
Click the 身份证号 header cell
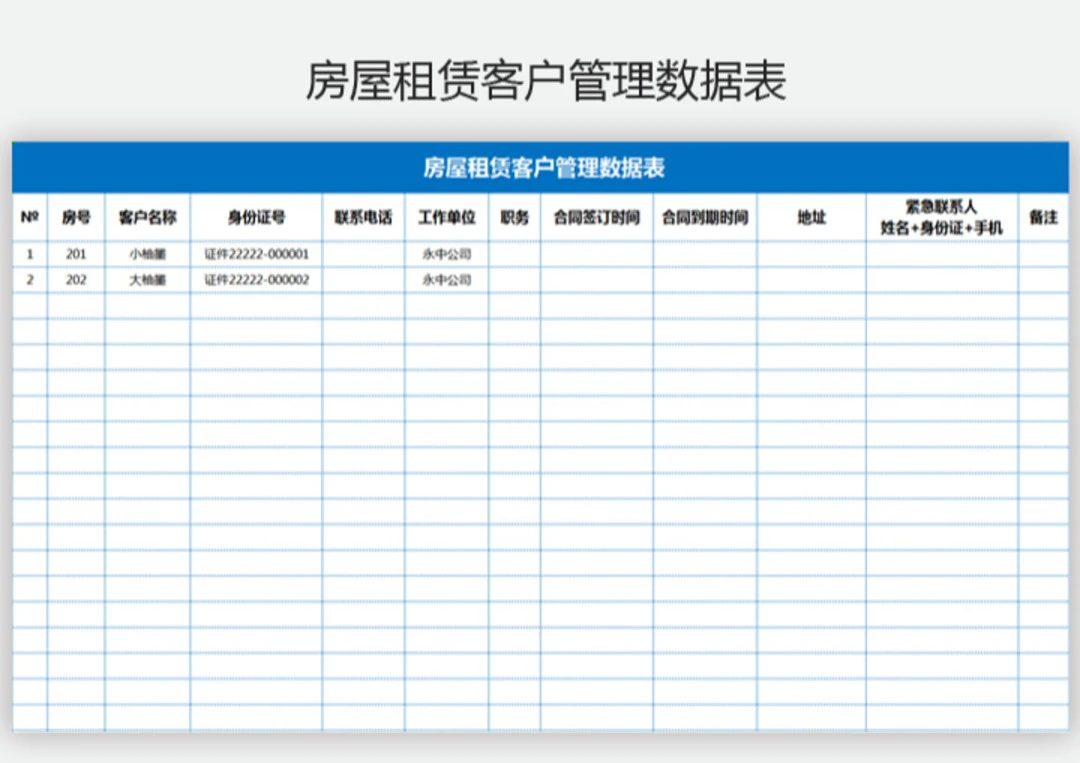[256, 217]
